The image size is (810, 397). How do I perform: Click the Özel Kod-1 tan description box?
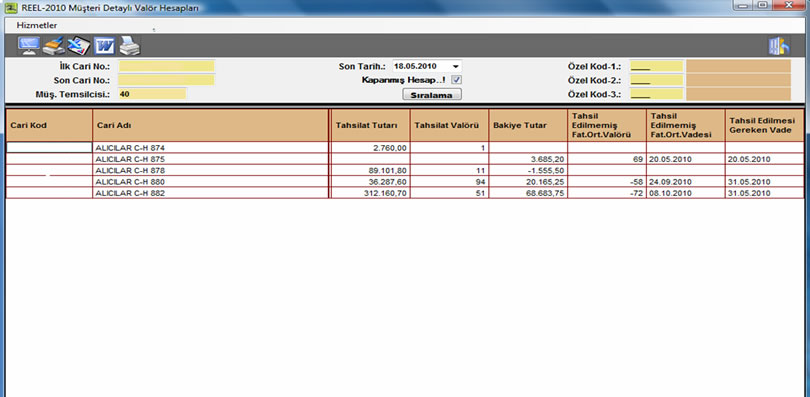[x=738, y=66]
